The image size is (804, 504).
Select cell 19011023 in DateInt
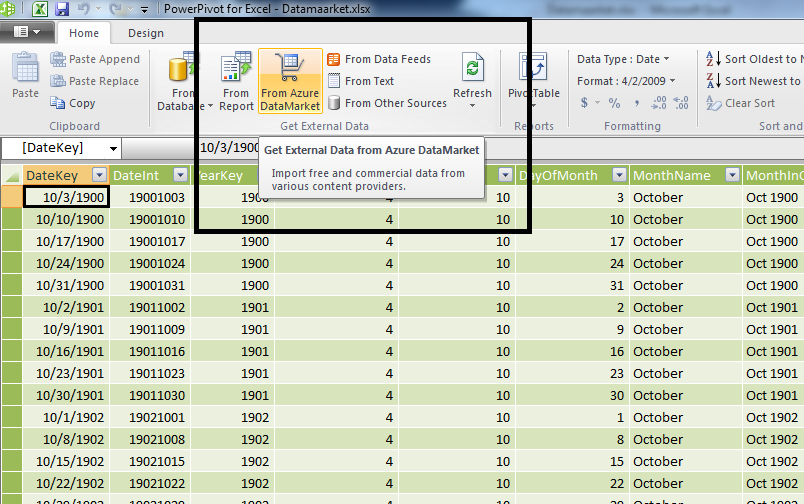(150, 374)
